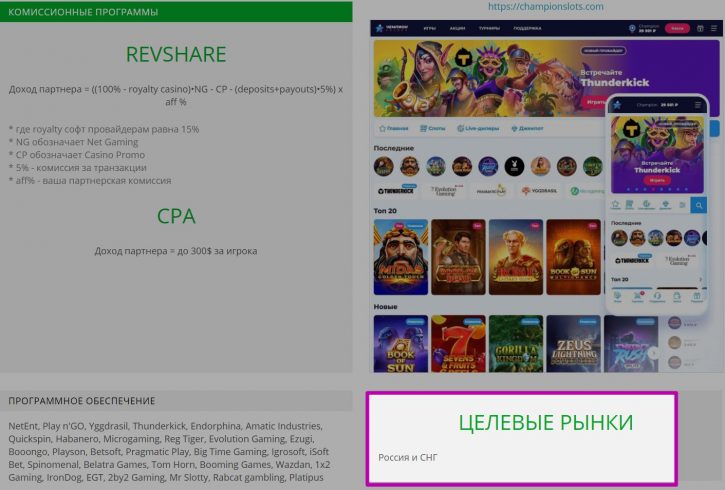
Task: Select the Джекпот tab
Action: point(527,128)
